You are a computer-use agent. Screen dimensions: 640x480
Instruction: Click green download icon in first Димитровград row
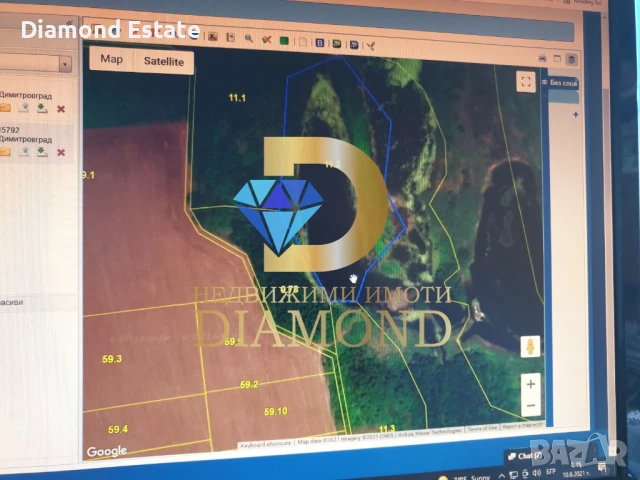point(42,108)
